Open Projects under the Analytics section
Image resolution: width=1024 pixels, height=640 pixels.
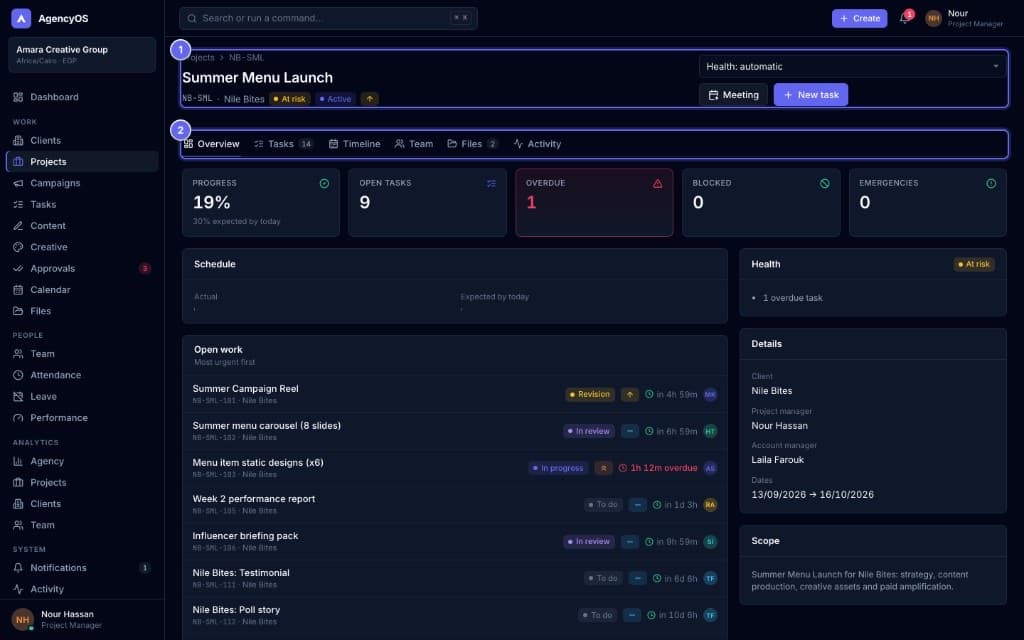(x=82, y=483)
